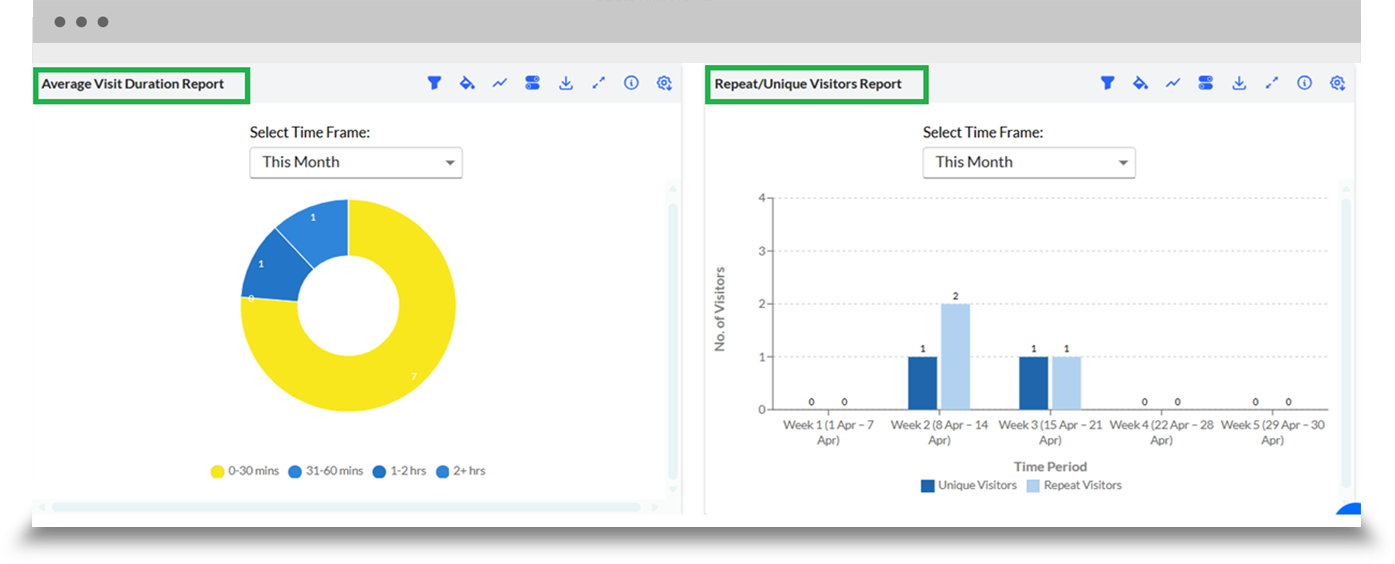The width and height of the screenshot is (1395, 564).
Task: Click toggle switches icon in Average Visit Duration Report
Action: coord(532,84)
